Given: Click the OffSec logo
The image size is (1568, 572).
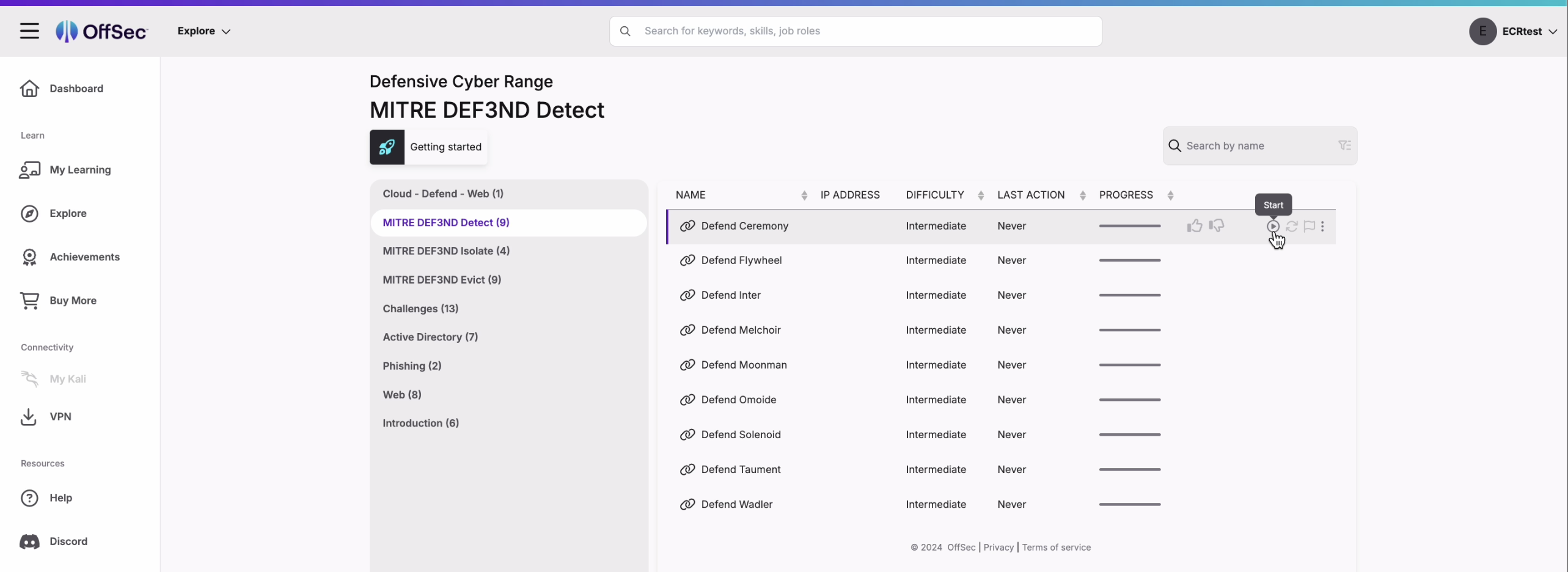Looking at the screenshot, I should [101, 31].
